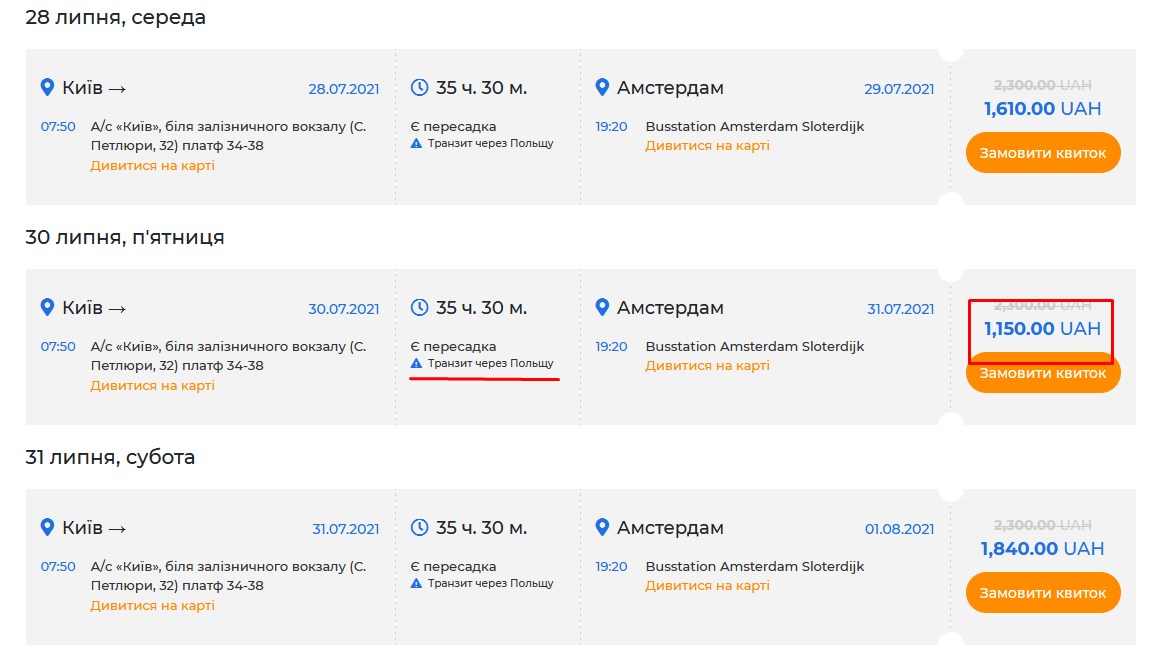
Task: Click arrival date 29.07.2021 for Amsterdam
Action: 899,89
